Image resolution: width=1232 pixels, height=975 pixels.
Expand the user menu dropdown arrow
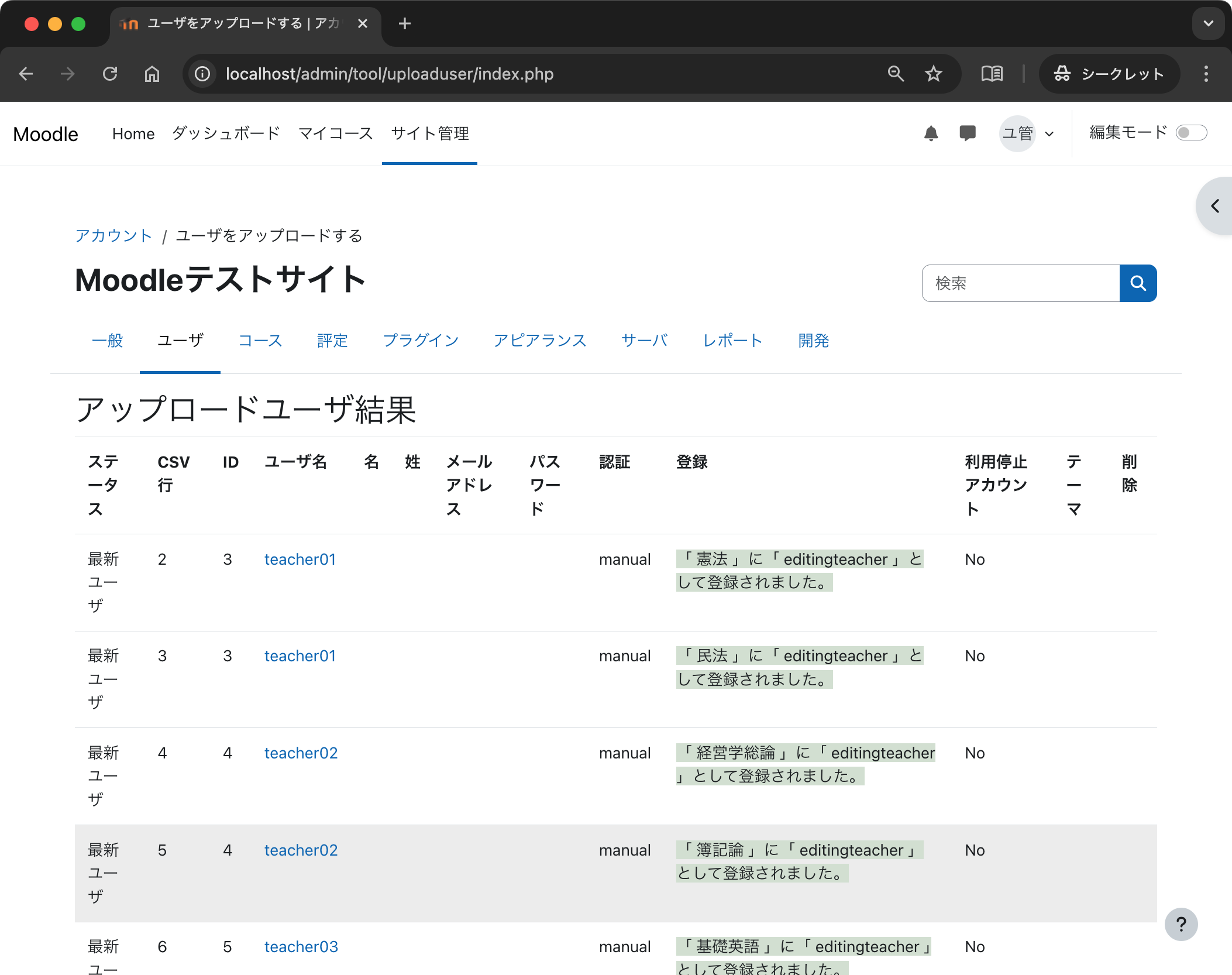point(1049,134)
